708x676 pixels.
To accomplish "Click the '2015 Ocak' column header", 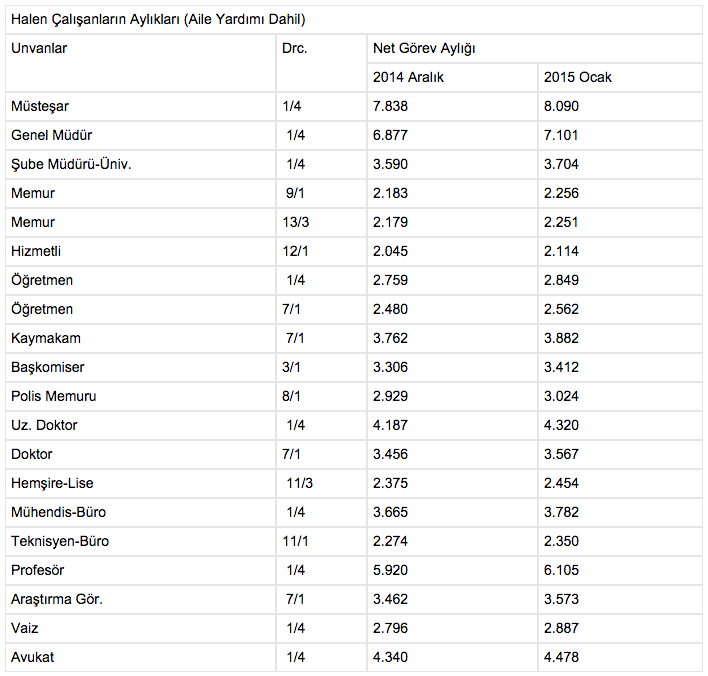I will tap(578, 77).
